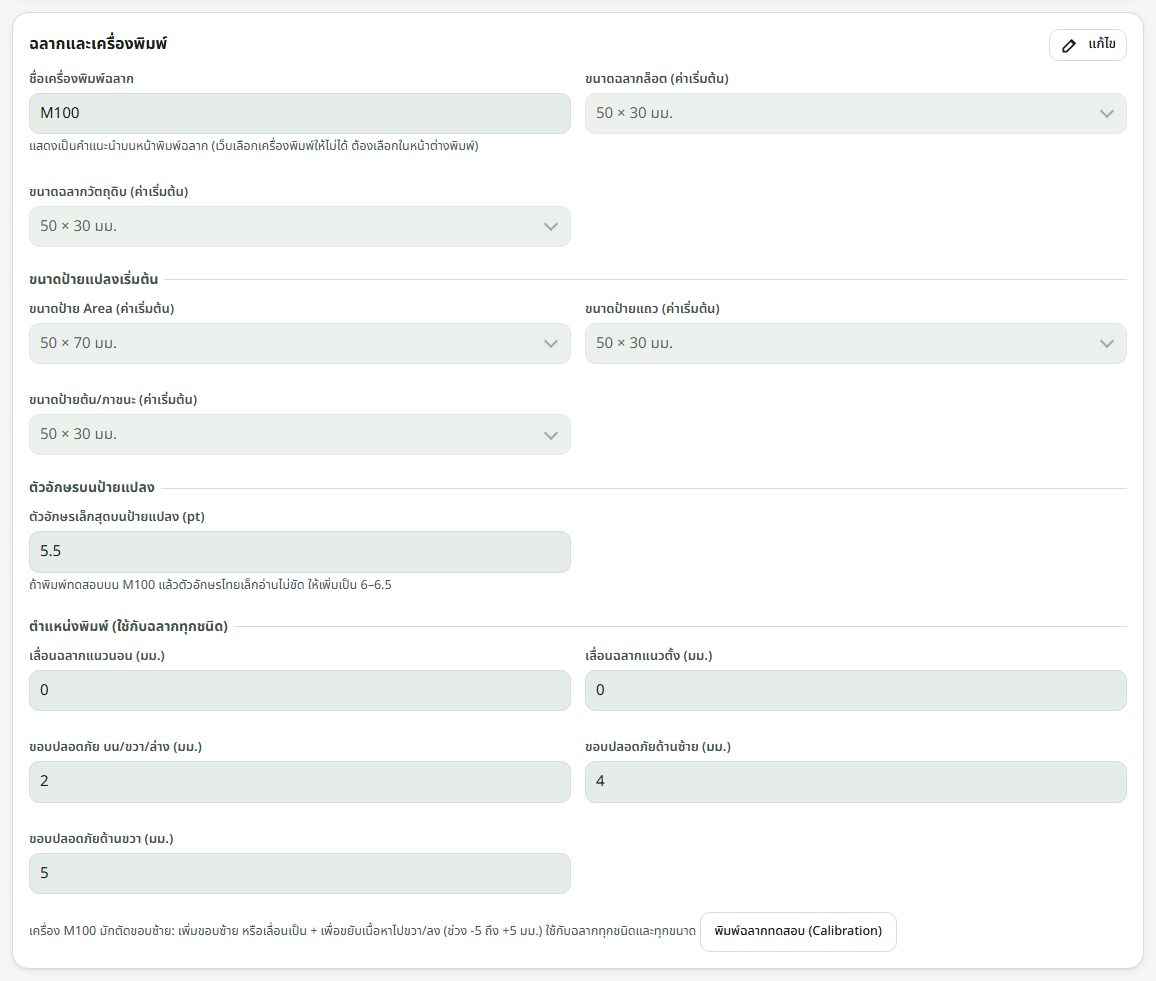Select the ตัวอักษรเล็กสุดบนป้ายแปลง (pt) field

[299, 552]
